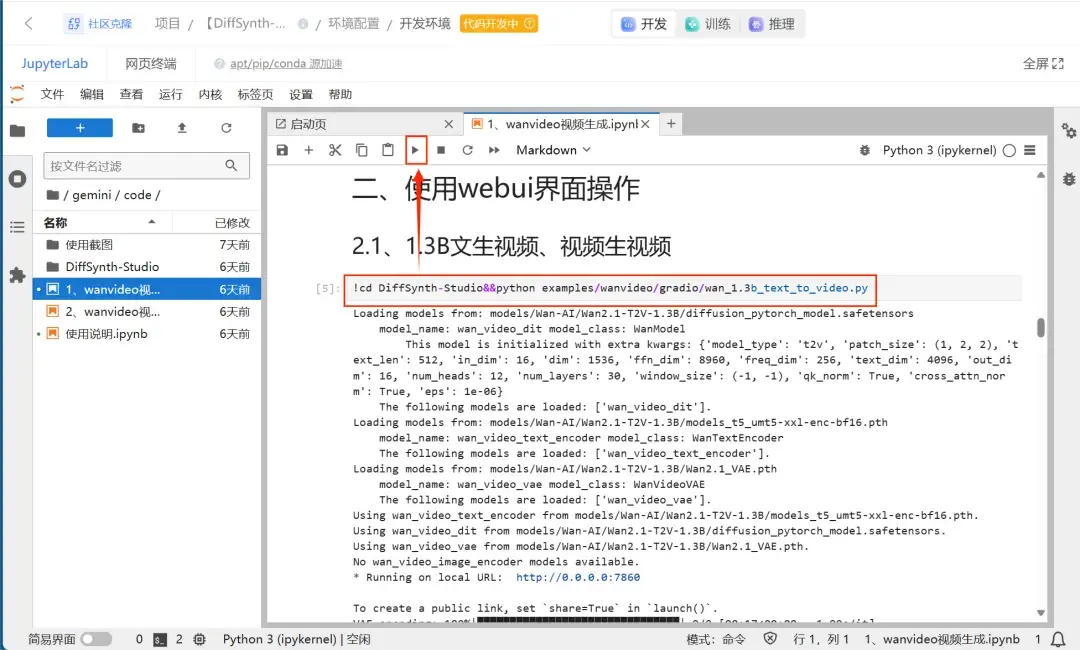Save the notebook using the save icon
Viewport: 1080px width, 650px height.
click(282, 150)
